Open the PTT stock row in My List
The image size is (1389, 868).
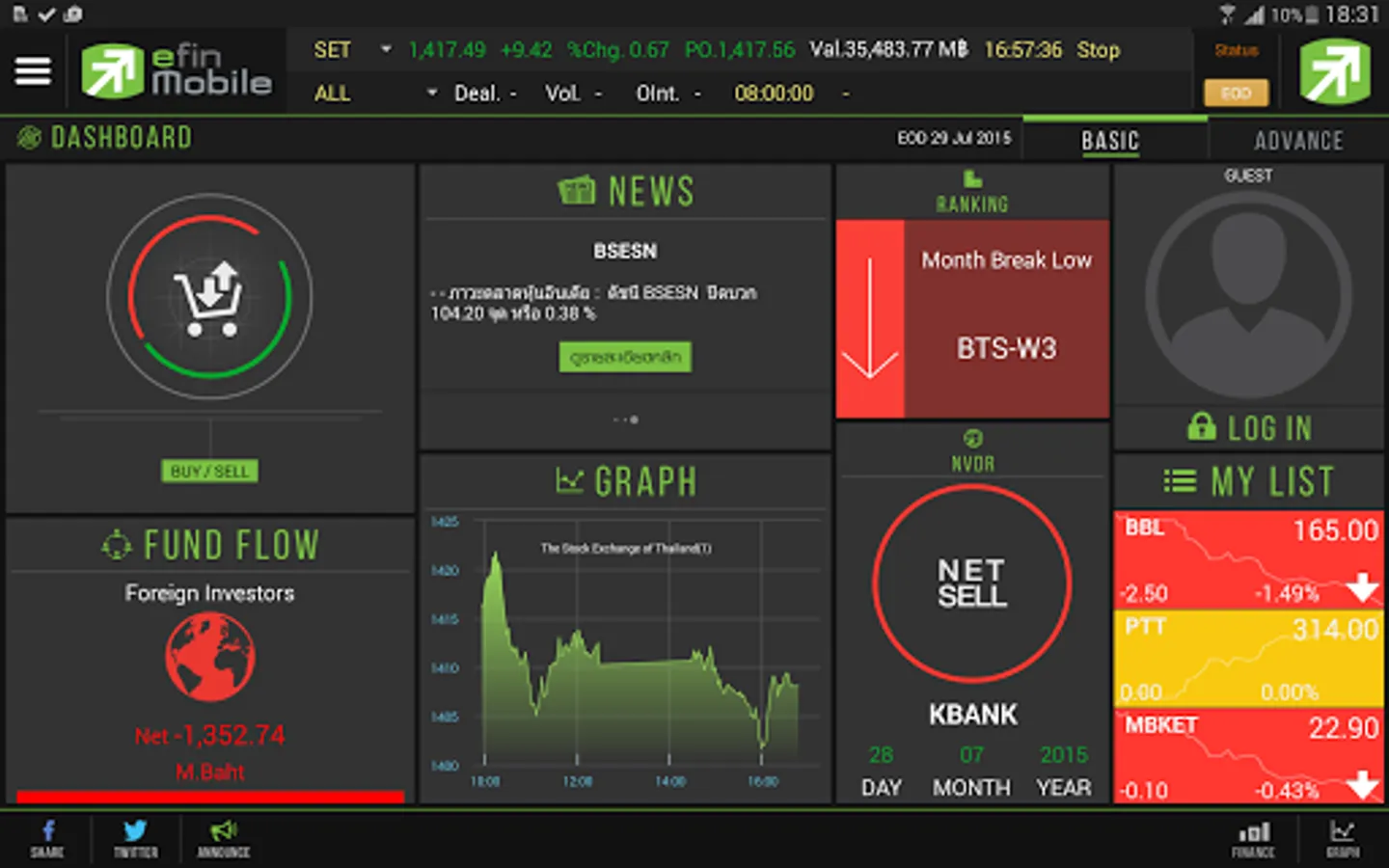(x=1248, y=658)
